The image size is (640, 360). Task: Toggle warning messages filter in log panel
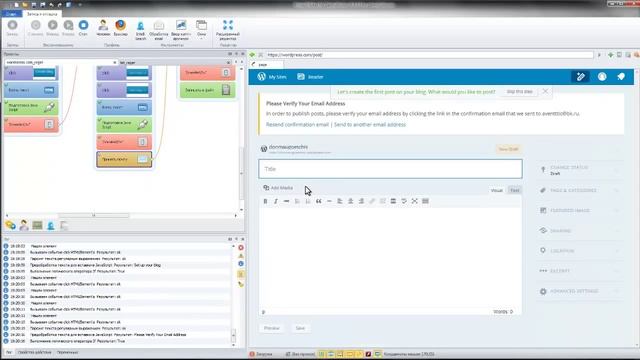point(241,256)
